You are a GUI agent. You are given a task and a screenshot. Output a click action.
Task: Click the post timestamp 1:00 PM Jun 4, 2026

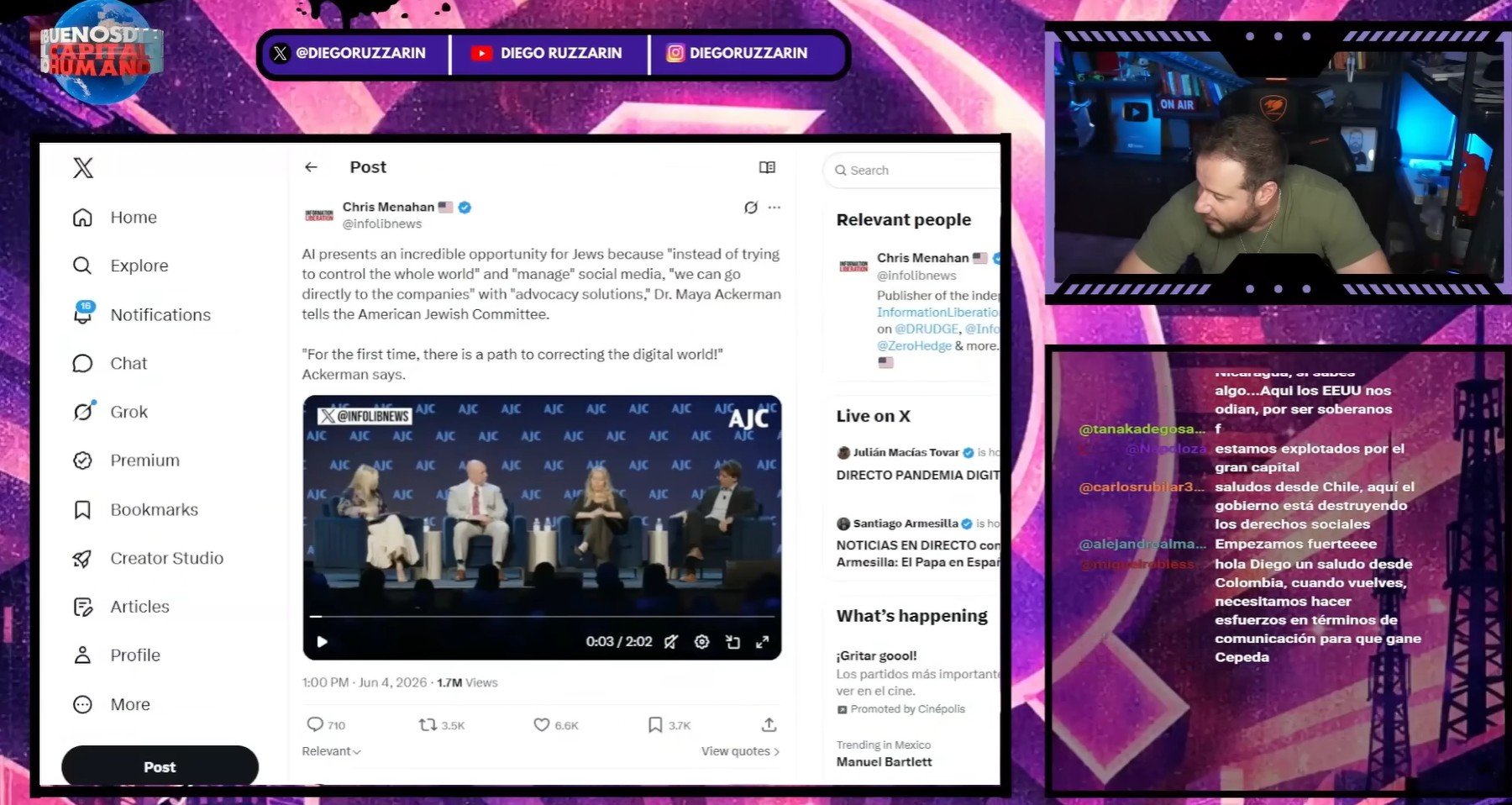[365, 682]
